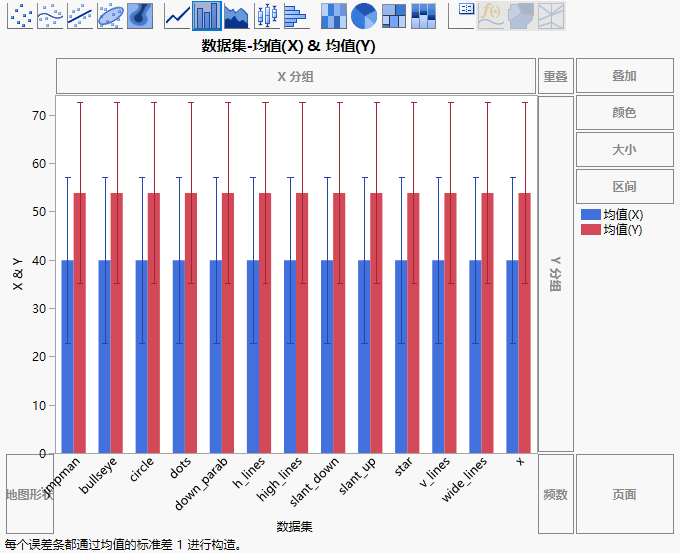This screenshot has height=553, width=680.
Task: Choose the Line of Fit icon
Action: 80,15
